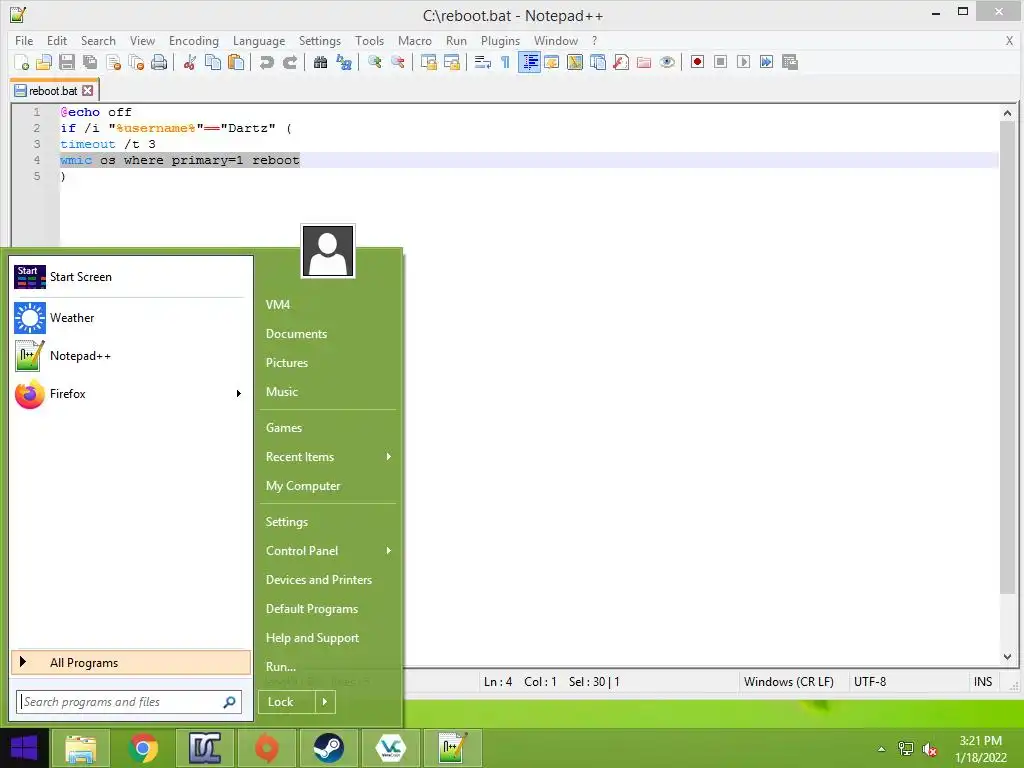This screenshot has width=1024, height=768.
Task: Save the file with toolbar icon
Action: [x=67, y=62]
